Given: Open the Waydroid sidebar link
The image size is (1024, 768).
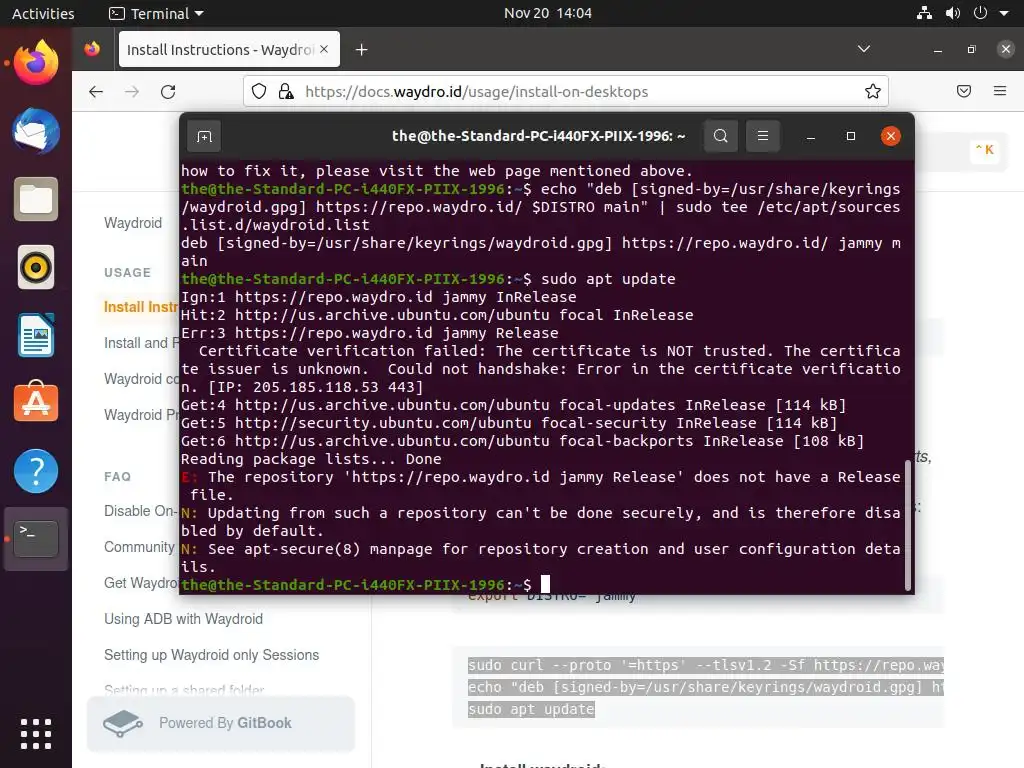Looking at the screenshot, I should [133, 223].
